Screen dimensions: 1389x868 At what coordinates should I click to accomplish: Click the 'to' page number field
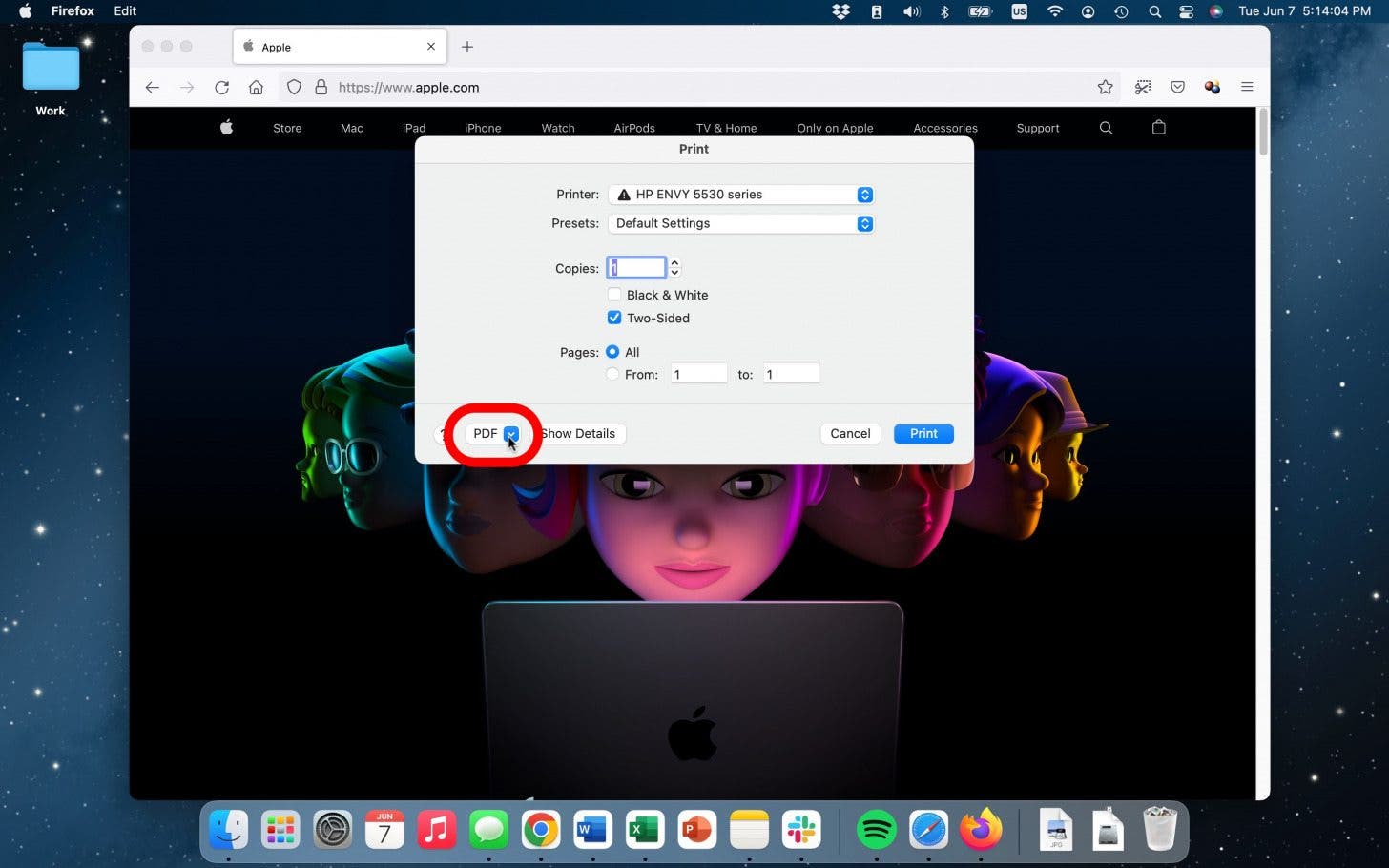click(x=791, y=375)
